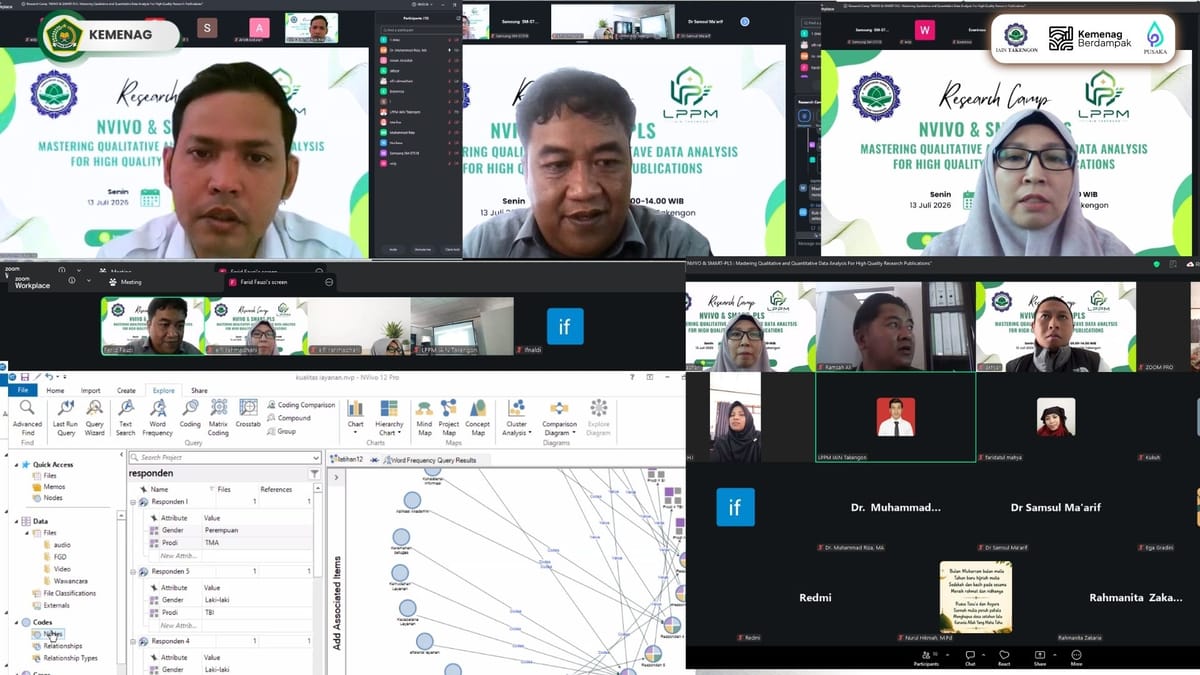The width and height of the screenshot is (1200, 675).
Task: Open the Chart dropdown in ribbon
Action: 355,417
